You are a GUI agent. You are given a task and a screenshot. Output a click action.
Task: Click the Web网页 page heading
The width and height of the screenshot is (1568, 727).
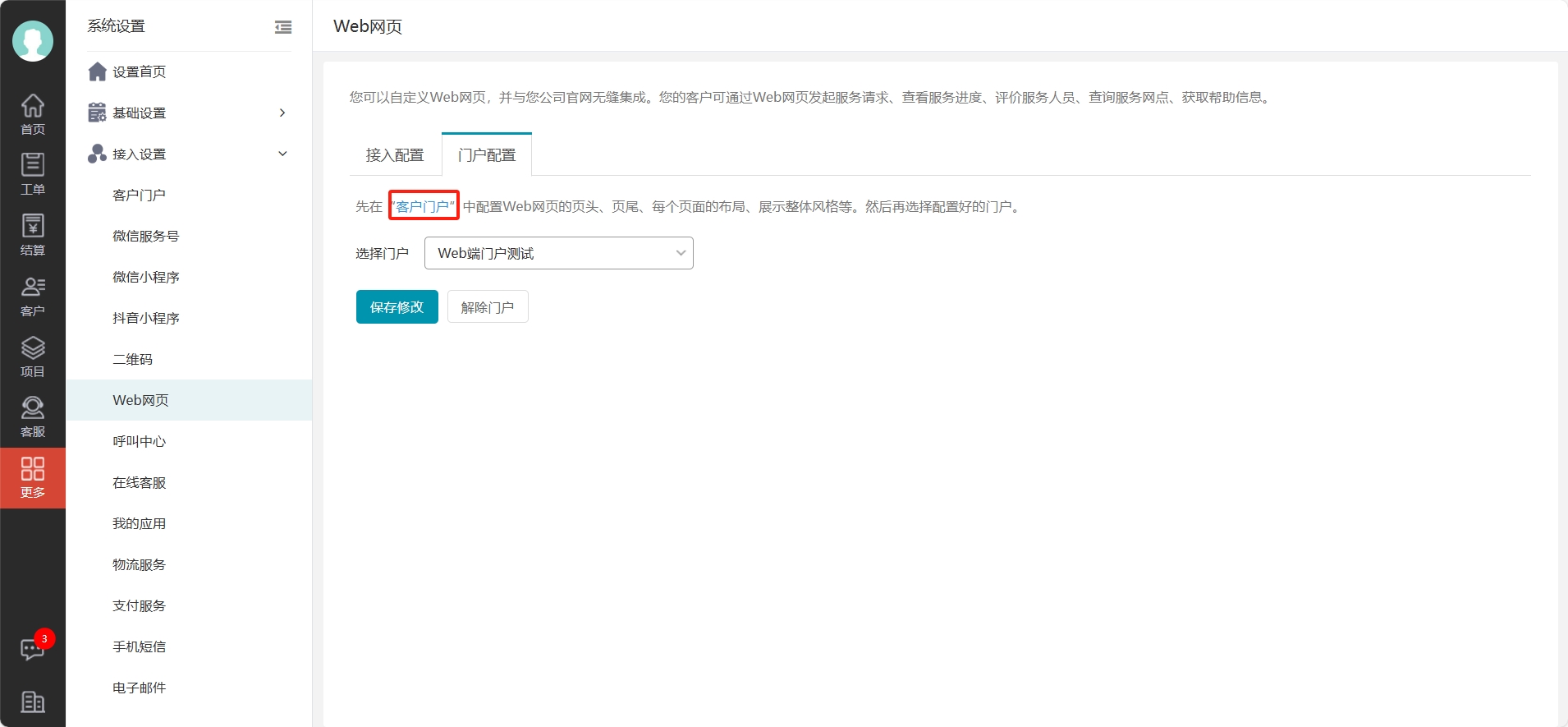pos(368,26)
